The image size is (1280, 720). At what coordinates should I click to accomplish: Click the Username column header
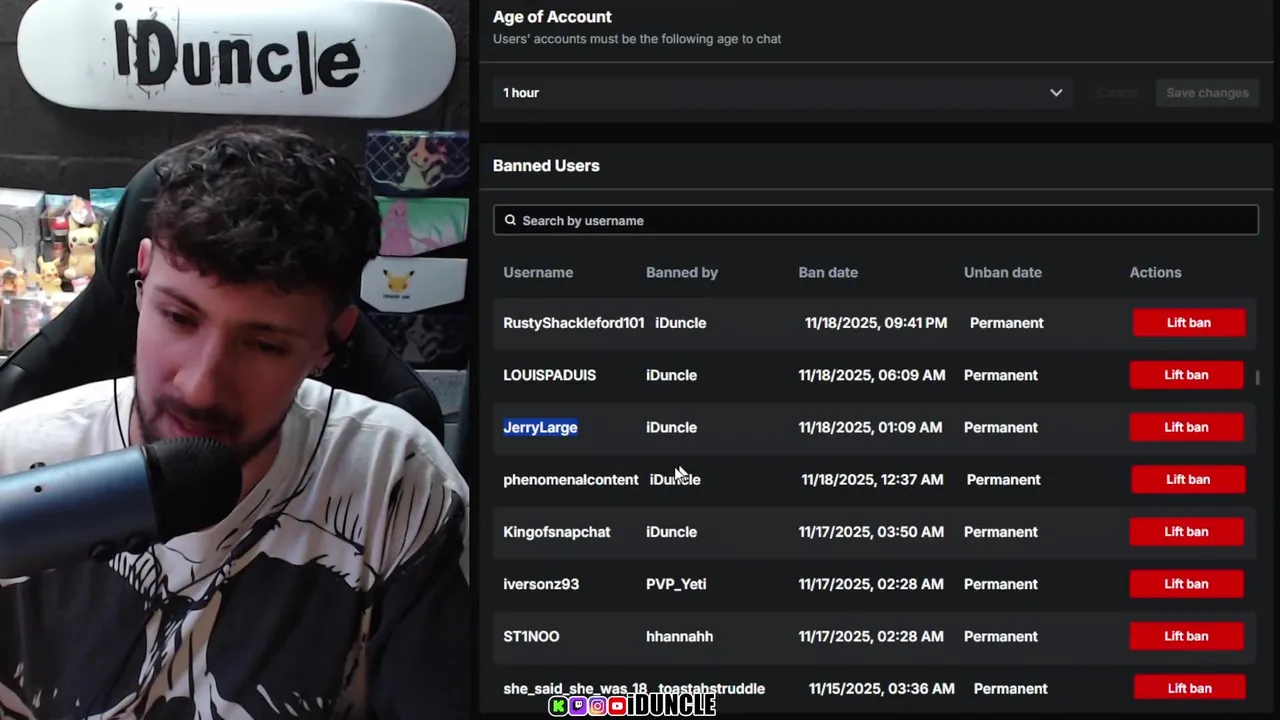(538, 272)
